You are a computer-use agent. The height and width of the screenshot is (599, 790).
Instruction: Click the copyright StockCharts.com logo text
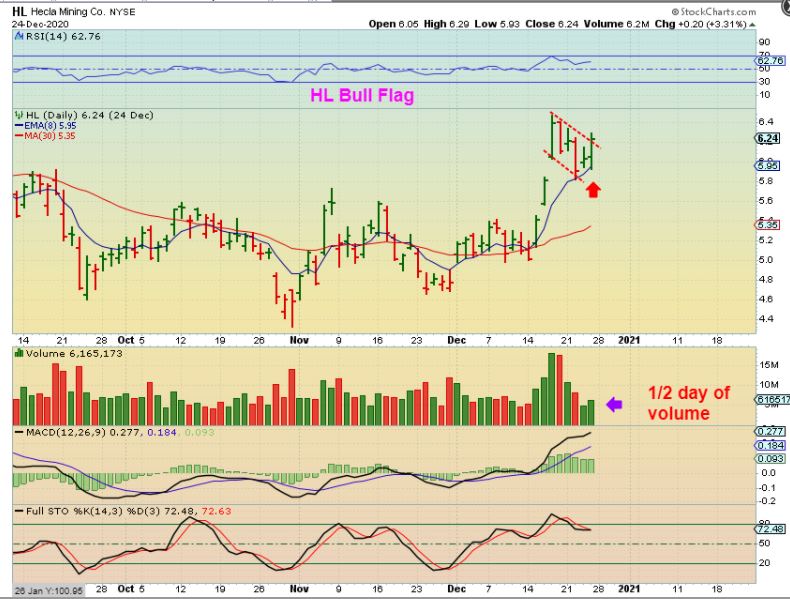coord(713,12)
